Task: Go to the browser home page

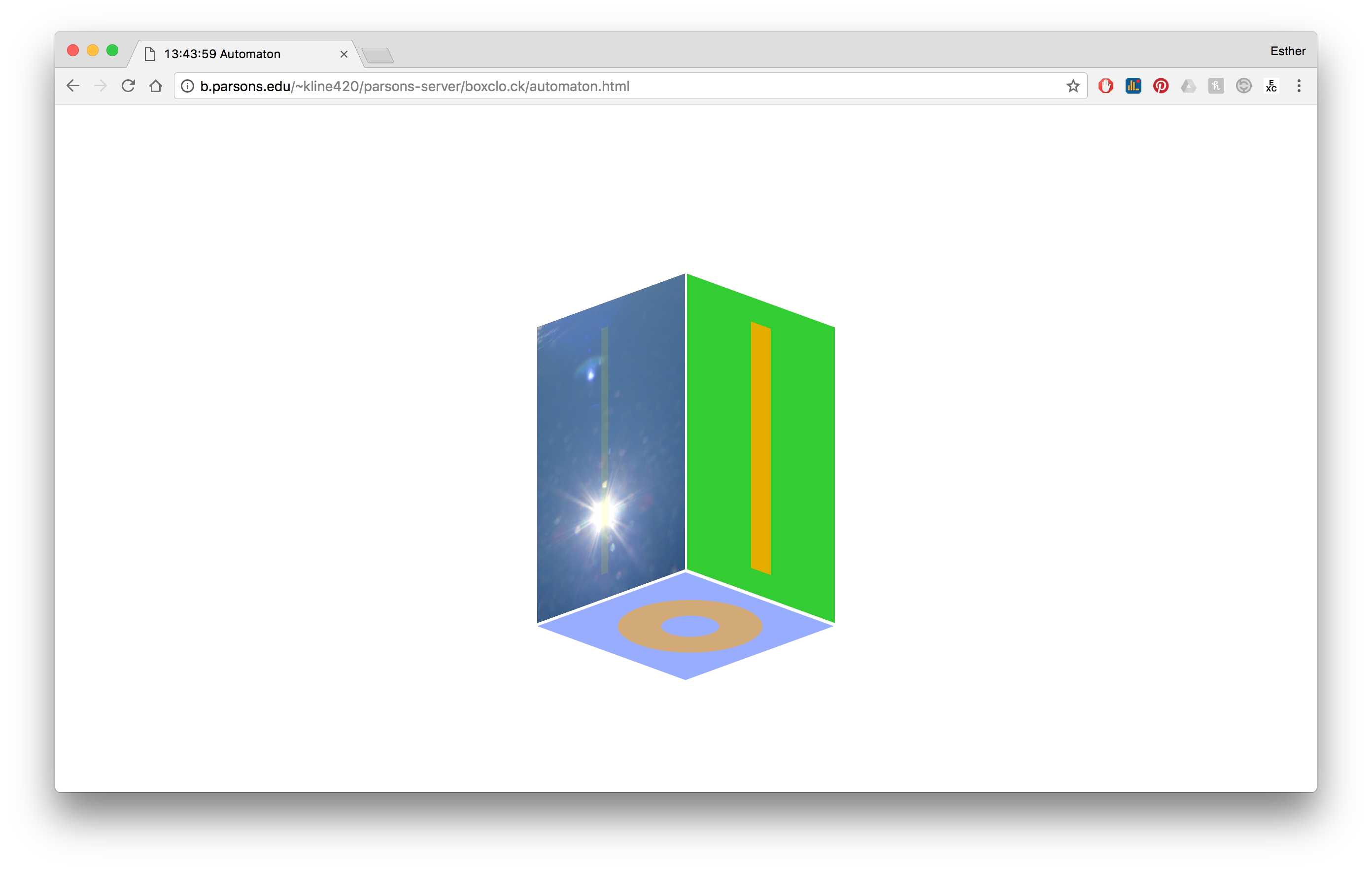Action: click(156, 86)
